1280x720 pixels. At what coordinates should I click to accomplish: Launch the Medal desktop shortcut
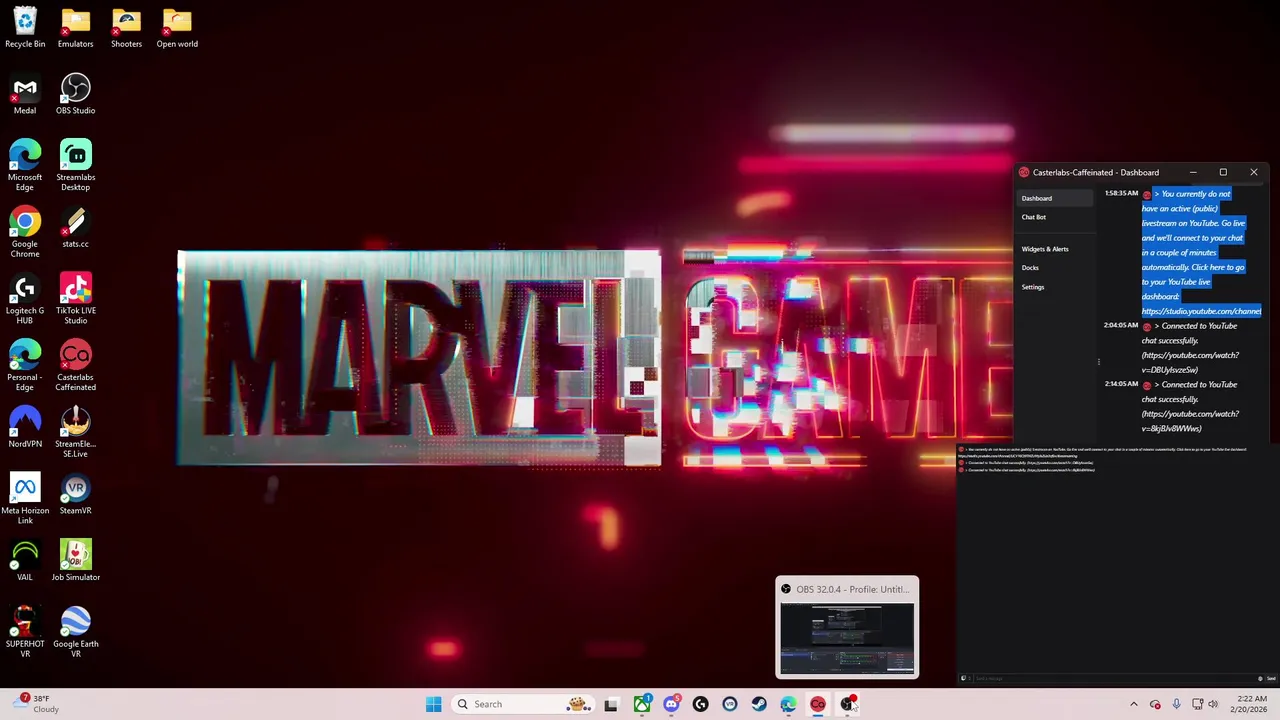[25, 95]
